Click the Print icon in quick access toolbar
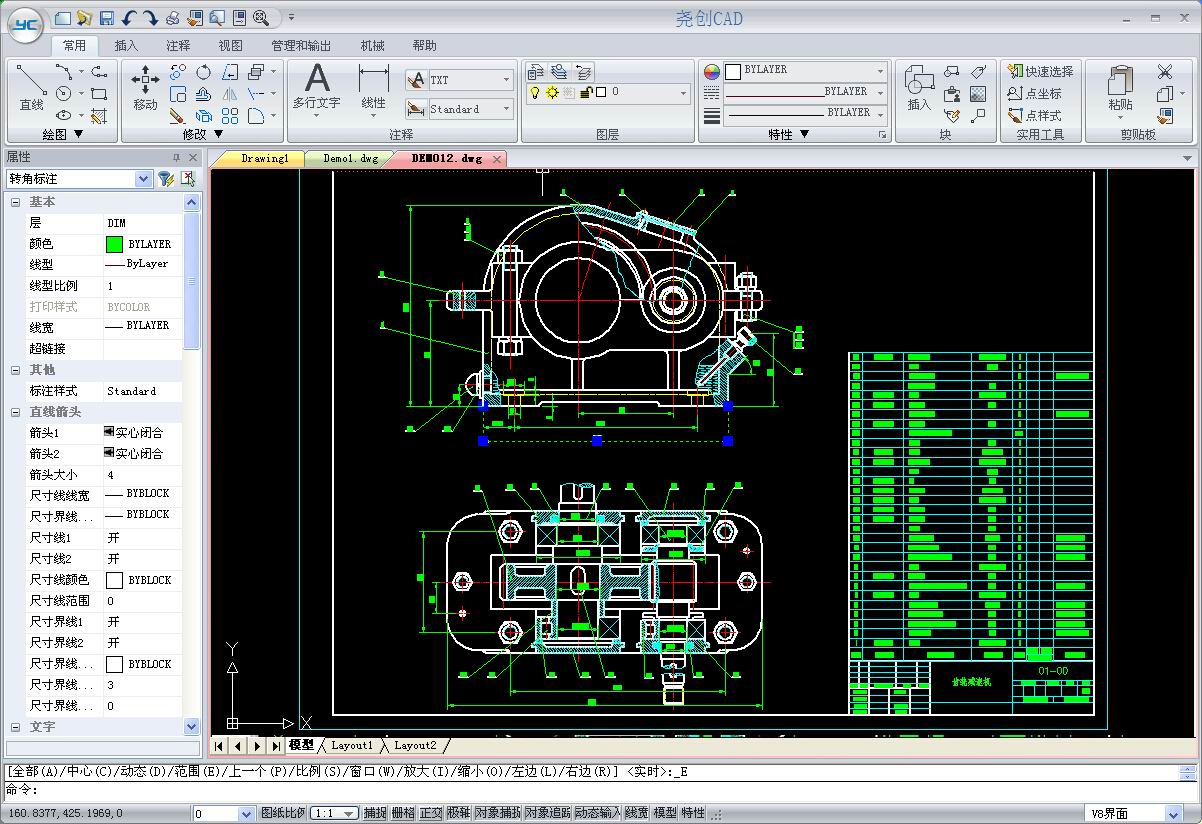The width and height of the screenshot is (1202, 824). click(172, 18)
